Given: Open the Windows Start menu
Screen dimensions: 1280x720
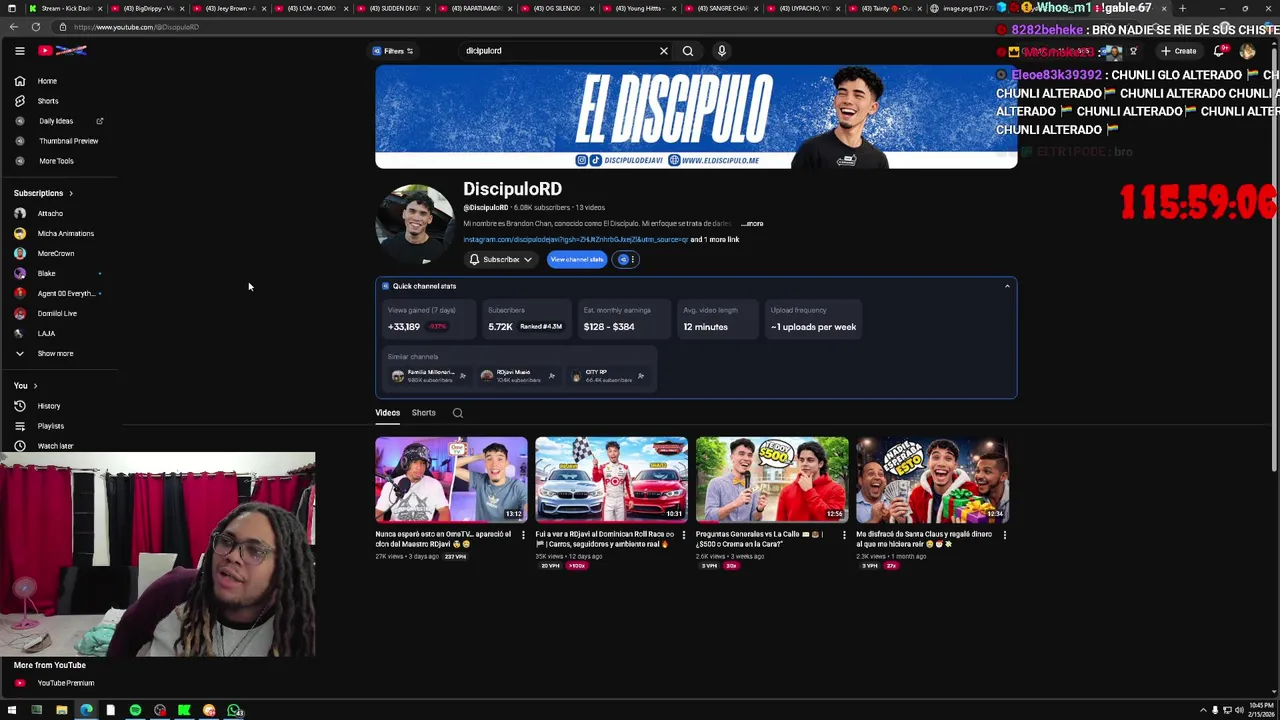Looking at the screenshot, I should pos(11,711).
